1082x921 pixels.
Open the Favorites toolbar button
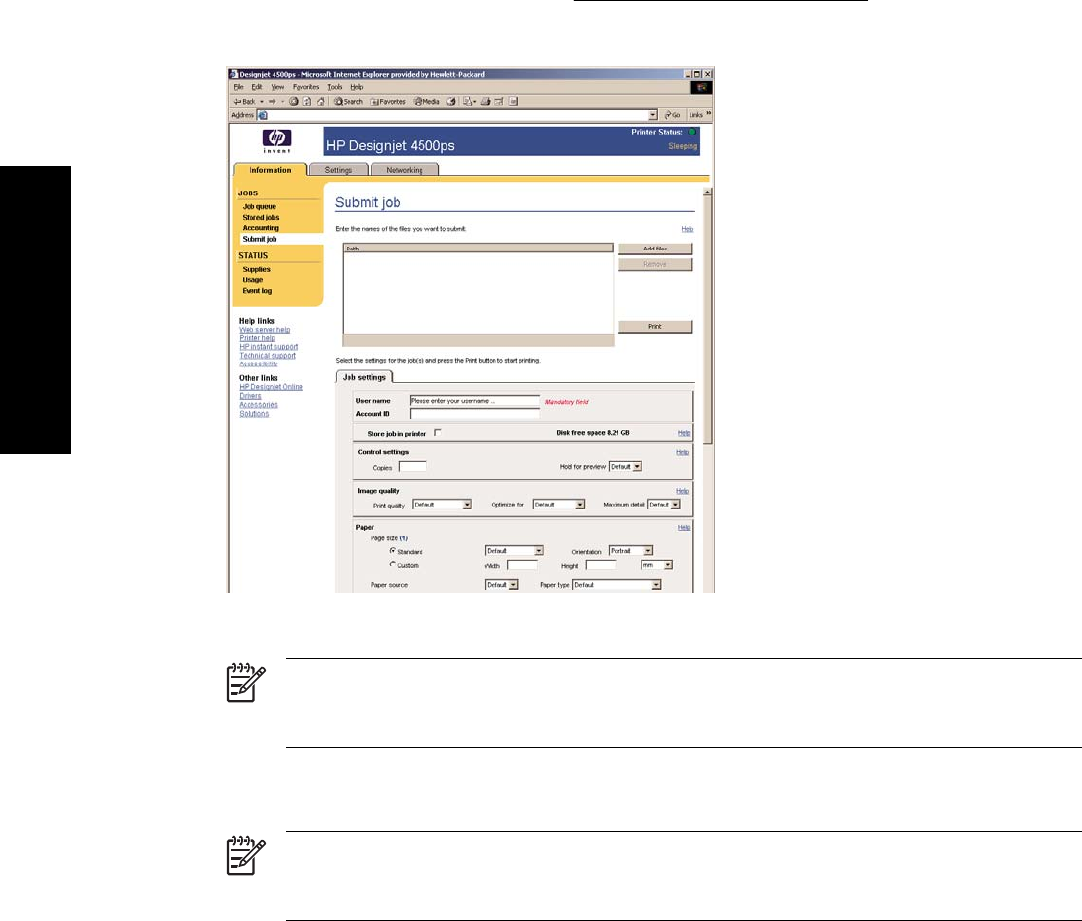click(388, 101)
